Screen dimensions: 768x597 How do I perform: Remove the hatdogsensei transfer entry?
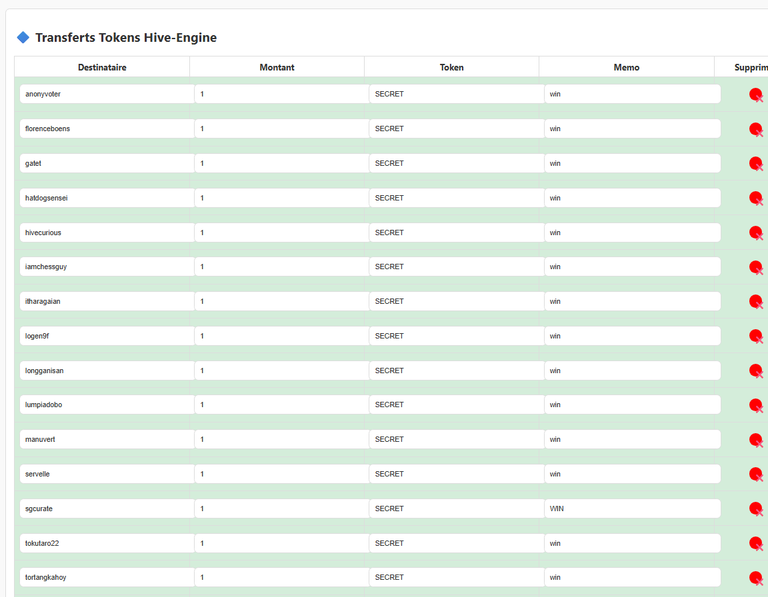pos(756,198)
